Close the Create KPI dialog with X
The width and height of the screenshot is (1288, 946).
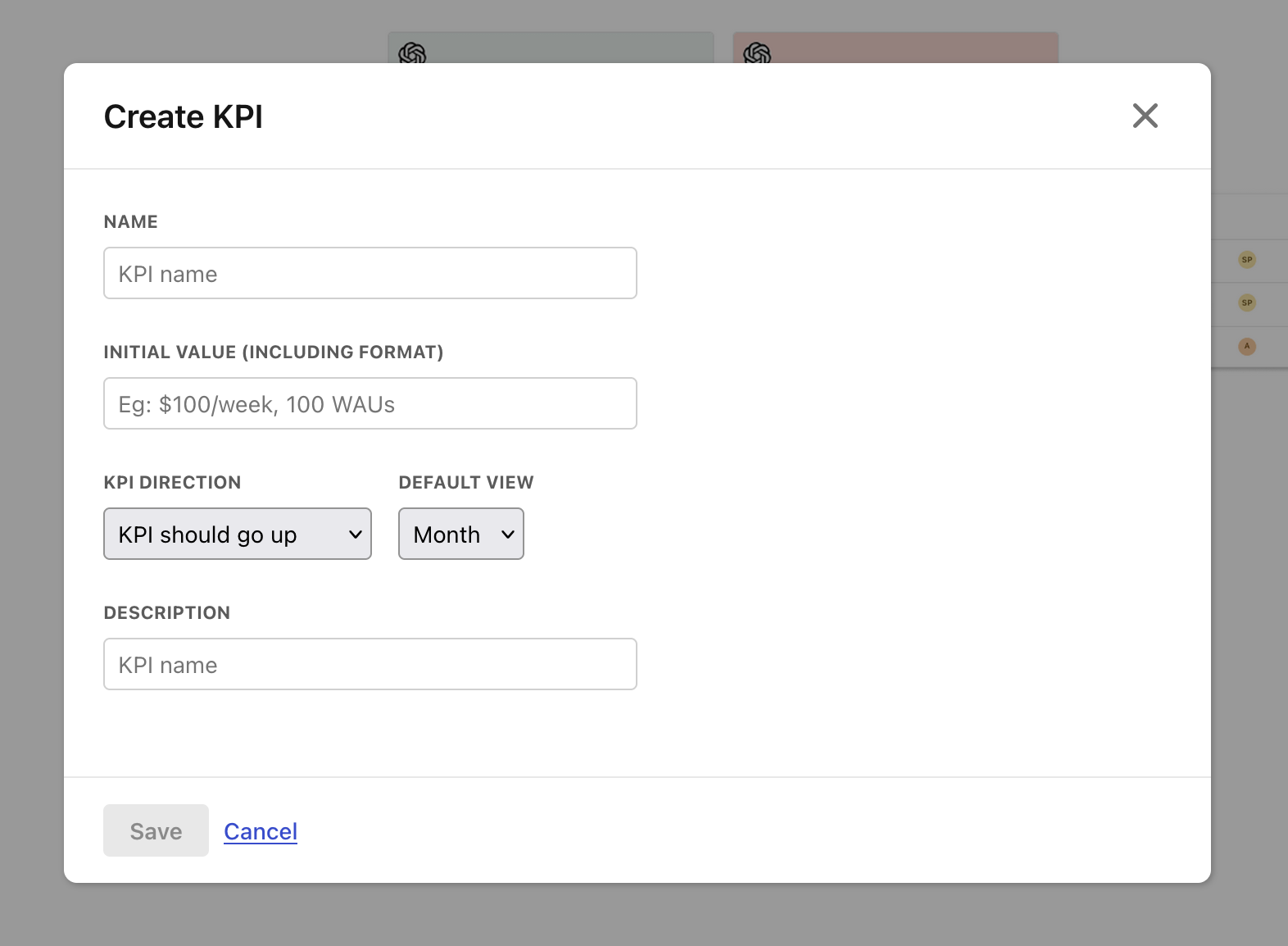1145,116
